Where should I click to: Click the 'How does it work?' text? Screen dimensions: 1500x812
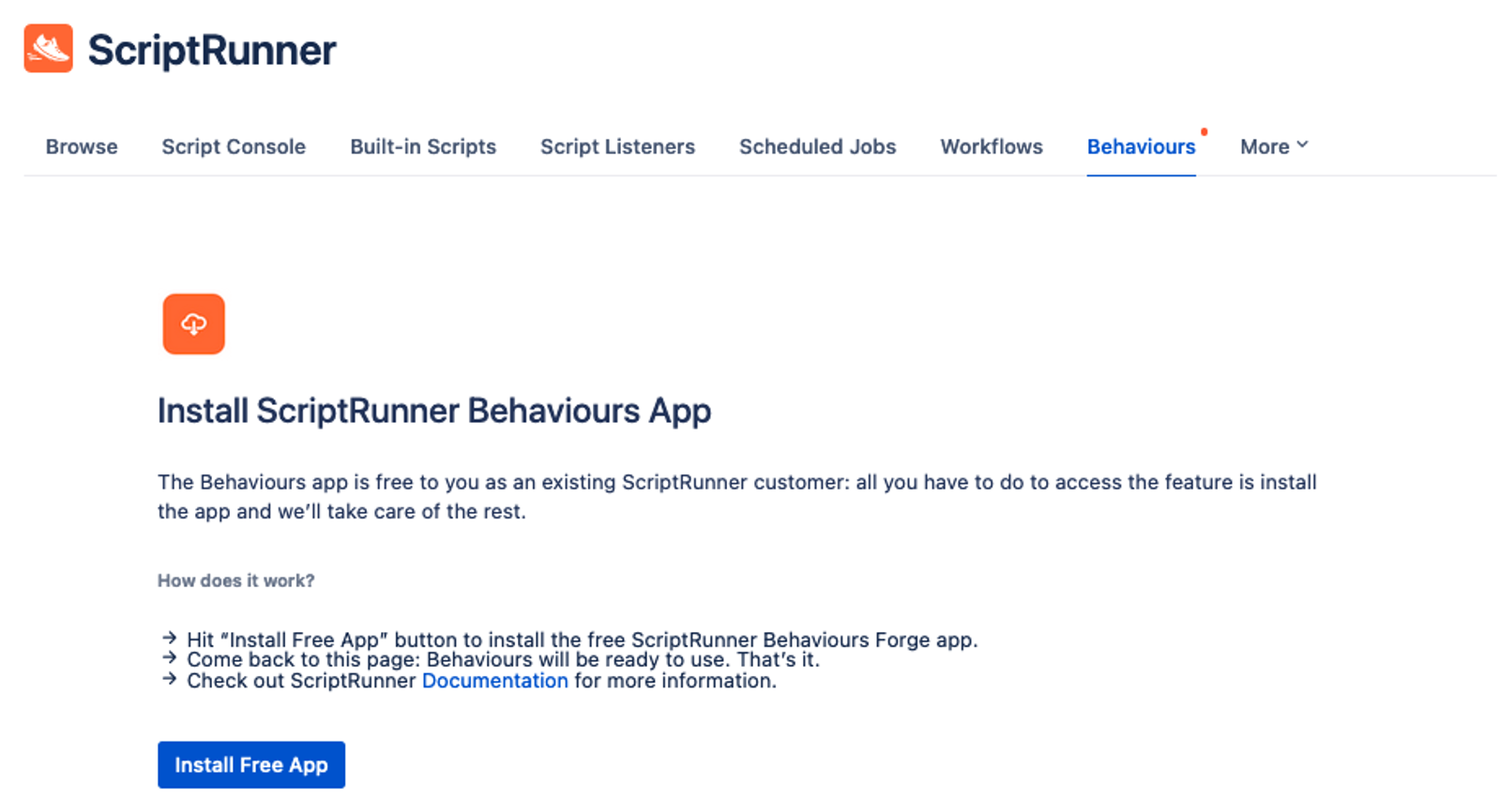coord(236,580)
